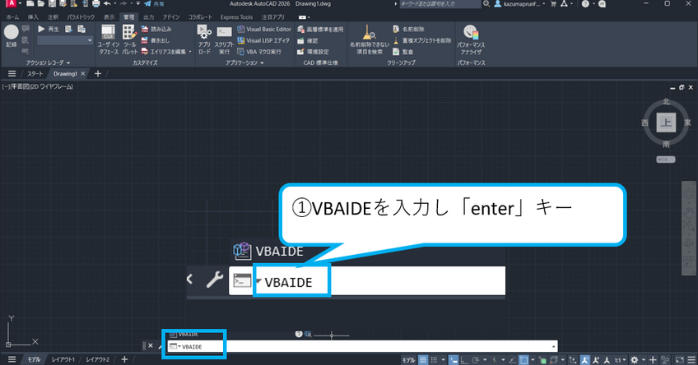Click the command line input showing VBAIDE
Viewport: 698px width, 365px height.
click(362, 346)
